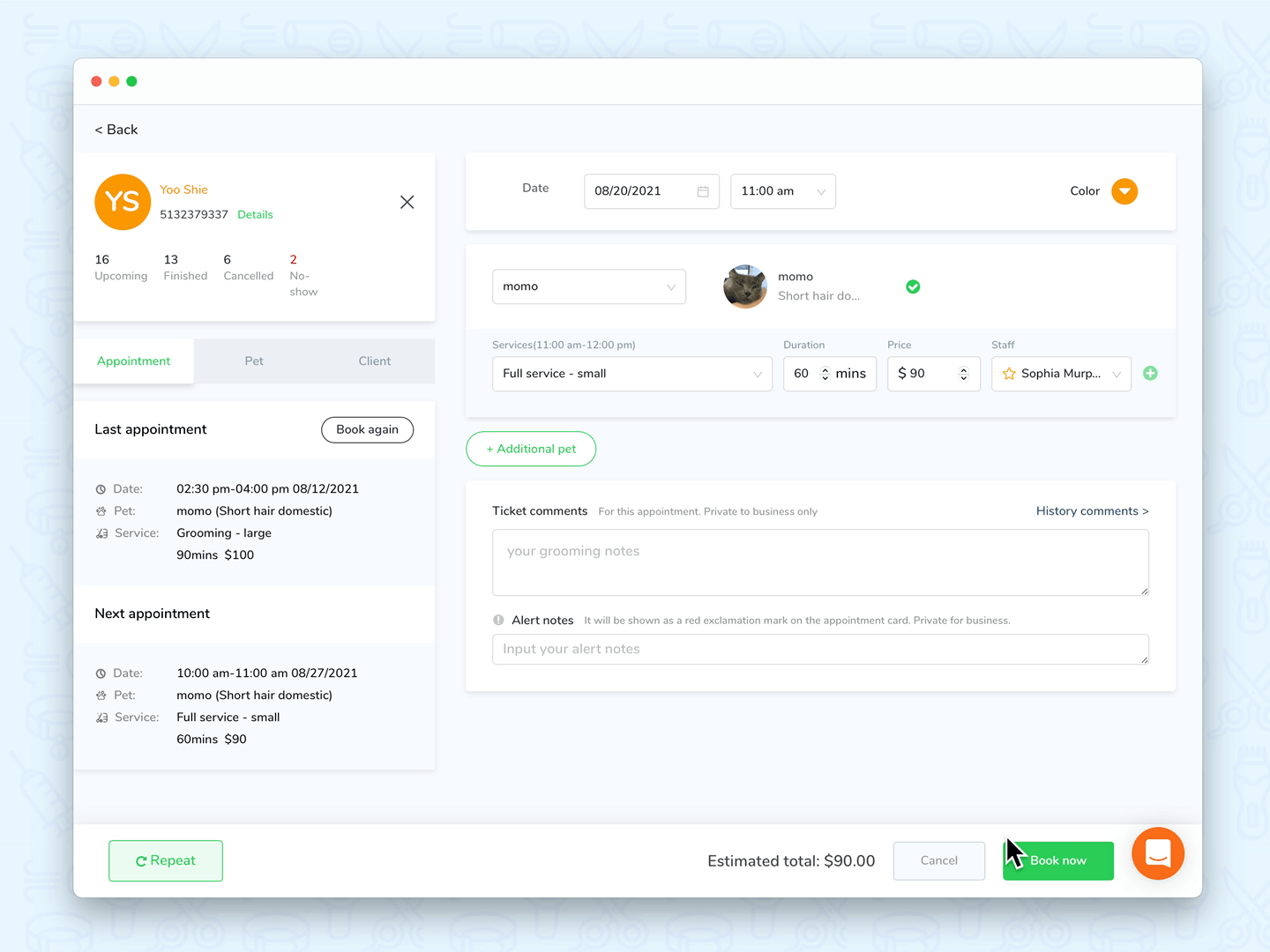Image resolution: width=1270 pixels, height=952 pixels.
Task: Click the Estimated total: $90.00 text
Action: 791,861
